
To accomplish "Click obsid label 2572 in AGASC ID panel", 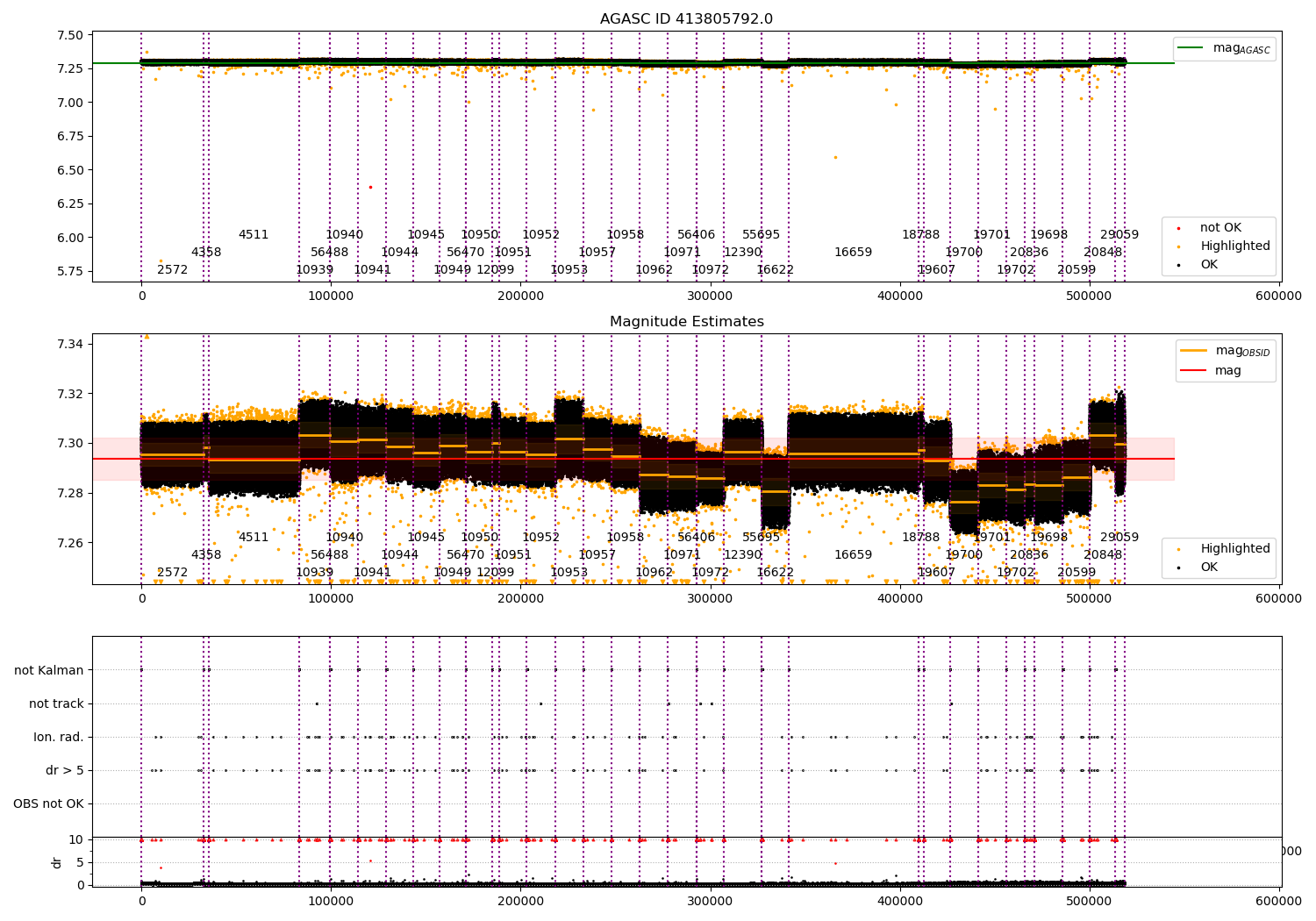I will [x=173, y=269].
